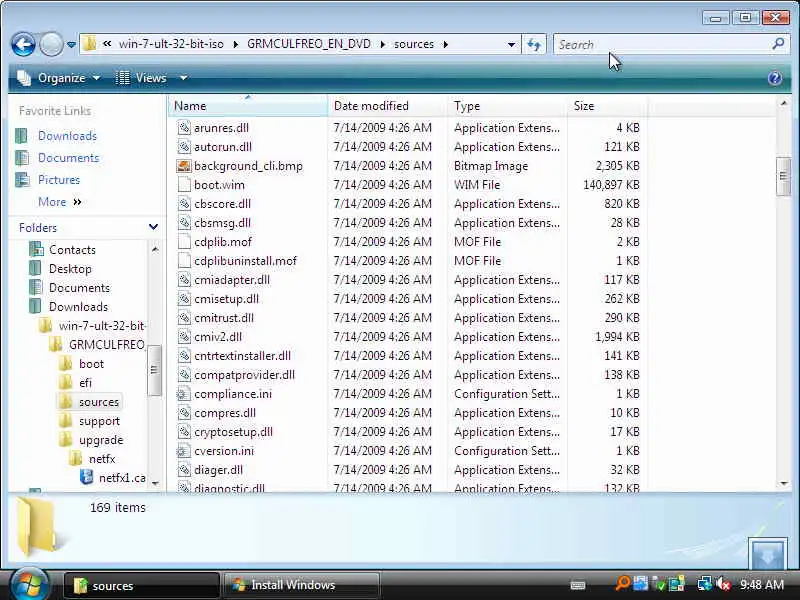Click the folder tree scroll up arrow
Screen dimensions: 800x600
tap(155, 249)
